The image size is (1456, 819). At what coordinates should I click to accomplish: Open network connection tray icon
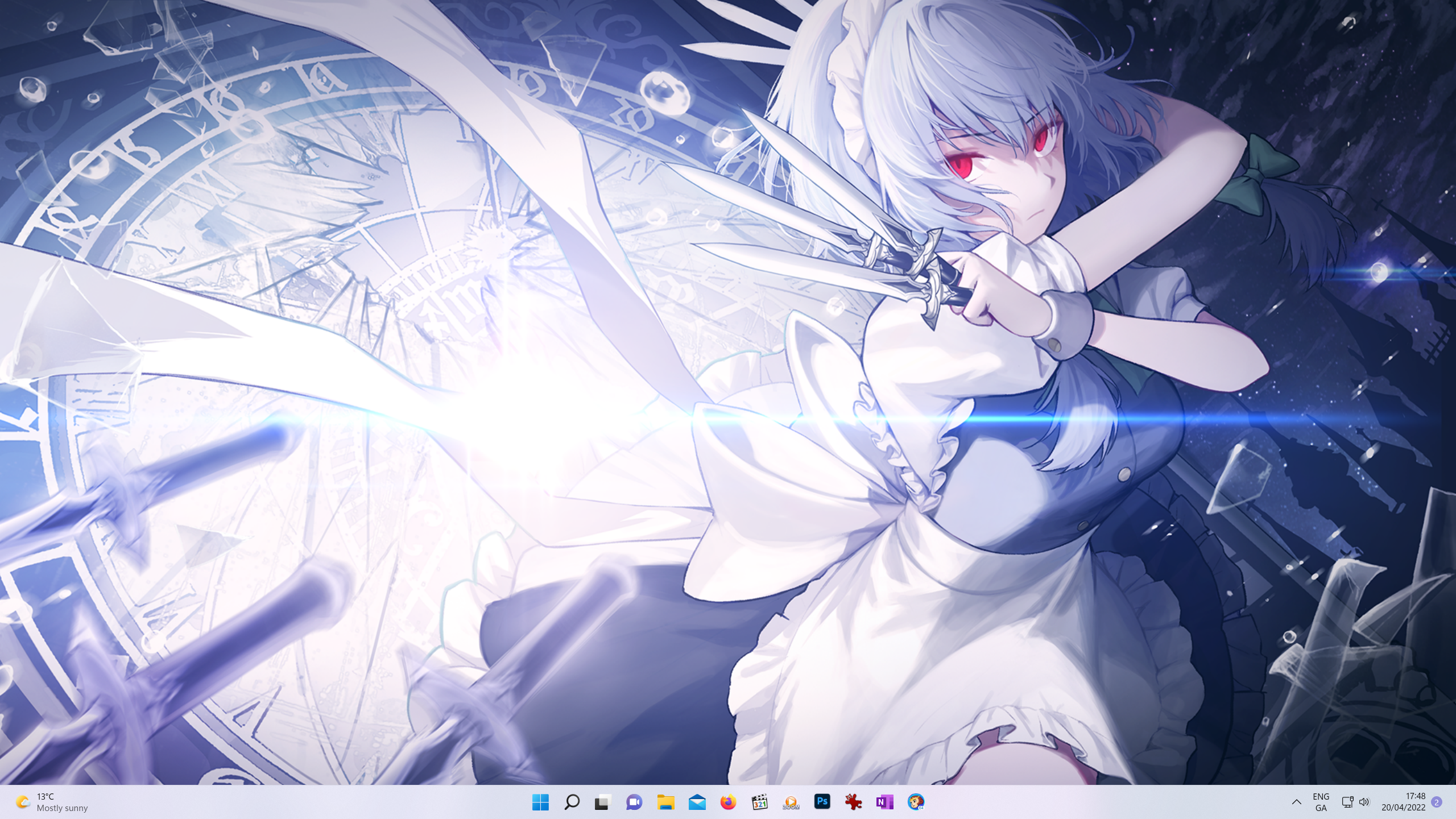coord(1347,802)
